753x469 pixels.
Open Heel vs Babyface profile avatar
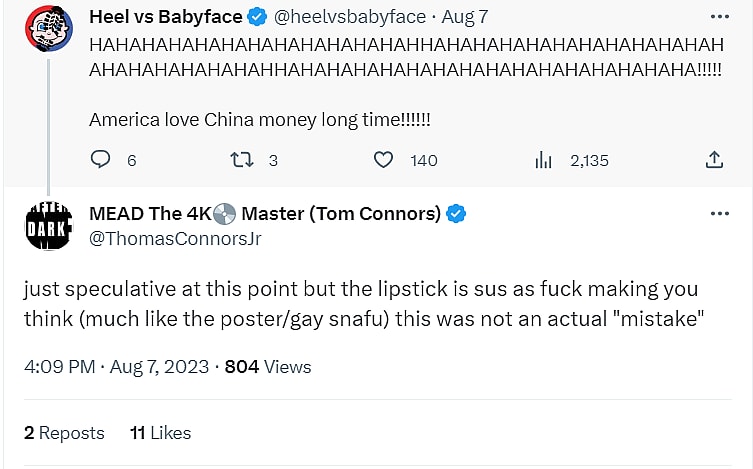48,31
